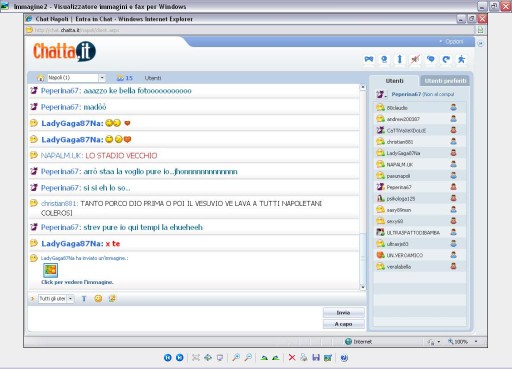Start slideshow in the image viewer
This screenshot has width=512, height=369.
tap(220, 358)
